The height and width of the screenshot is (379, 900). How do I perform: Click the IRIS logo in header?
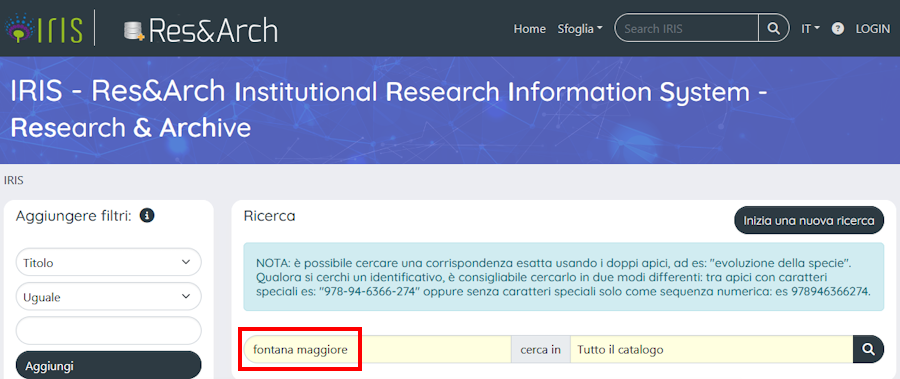(x=44, y=29)
